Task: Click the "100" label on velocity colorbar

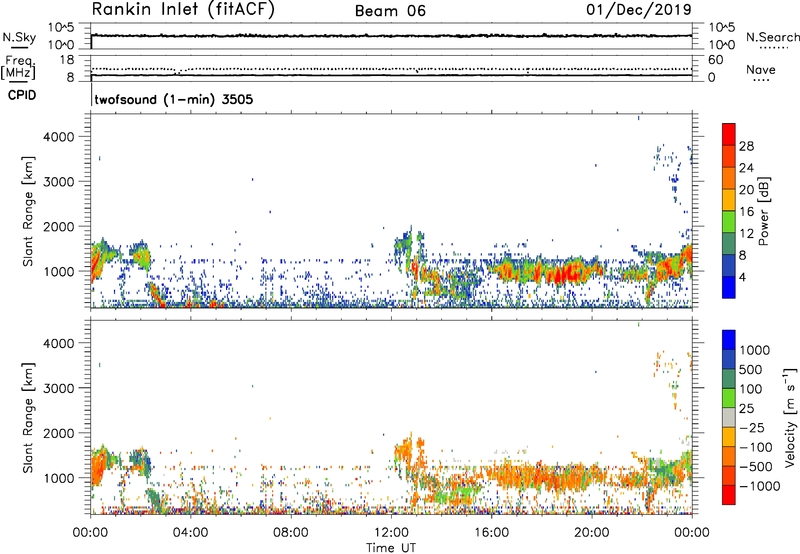Action: (x=750, y=389)
